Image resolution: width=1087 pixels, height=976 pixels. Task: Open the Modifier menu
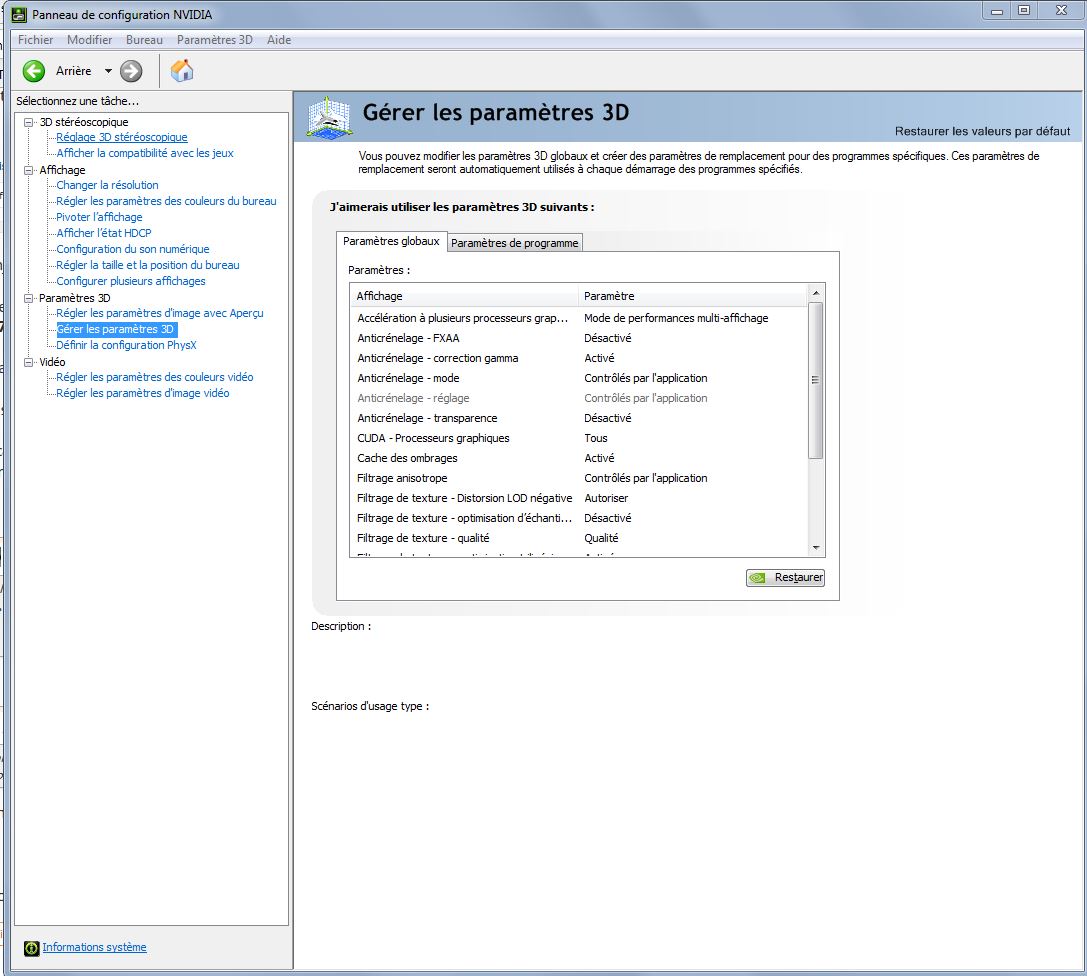[x=89, y=40]
